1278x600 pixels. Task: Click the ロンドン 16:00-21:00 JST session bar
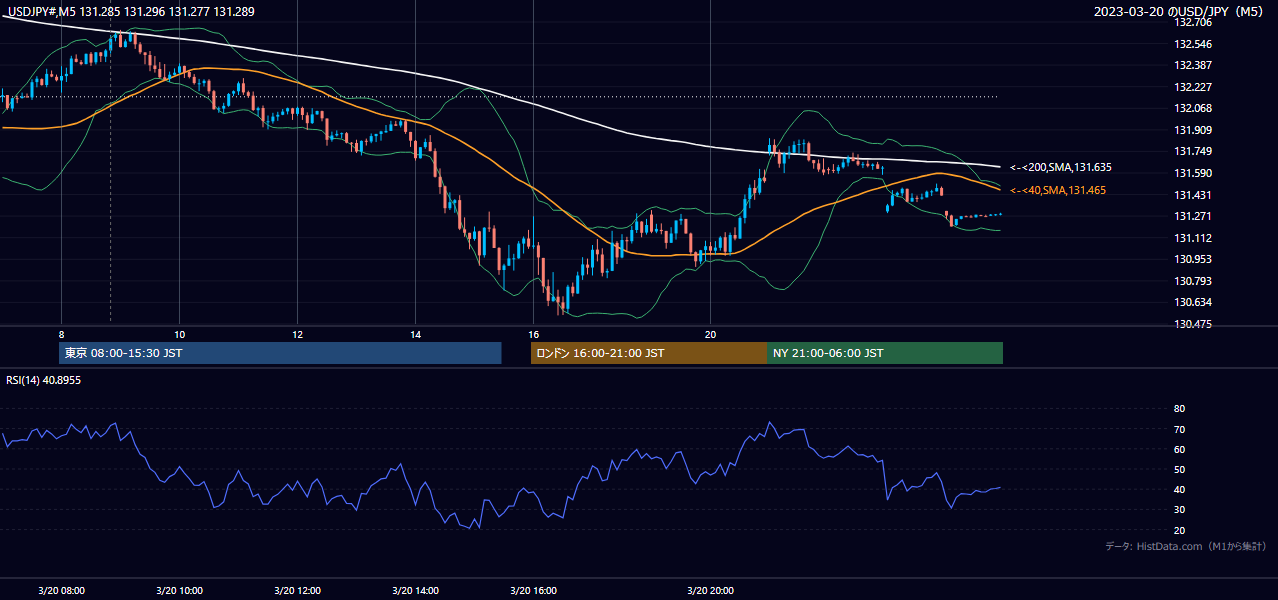[649, 353]
